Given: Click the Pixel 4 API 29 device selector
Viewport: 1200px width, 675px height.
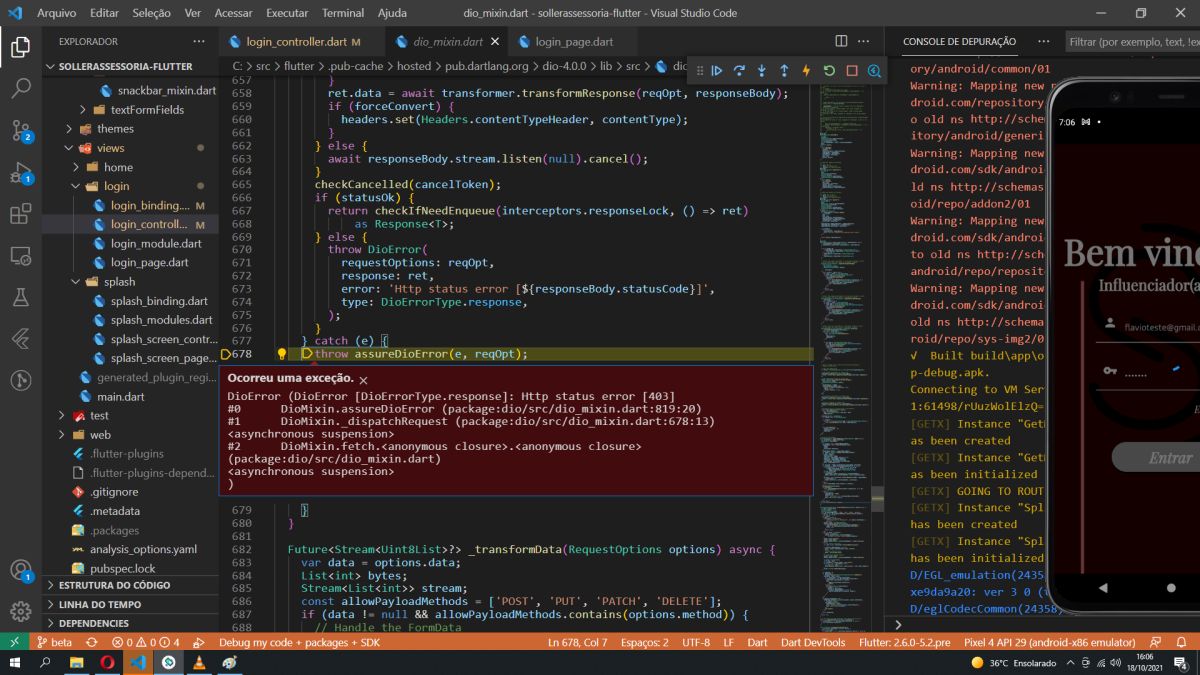Looking at the screenshot, I should [x=1049, y=642].
